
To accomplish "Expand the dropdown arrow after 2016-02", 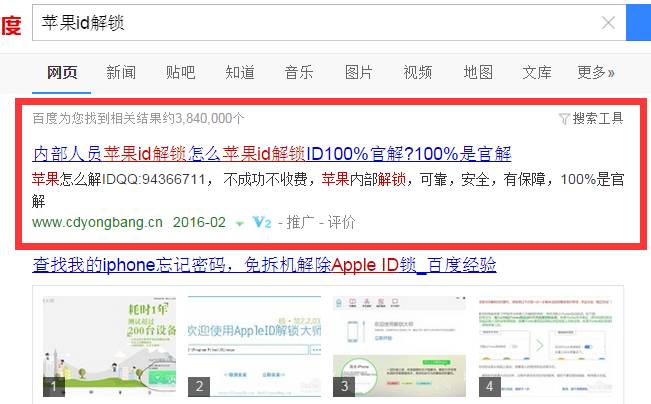I will 240,224.
